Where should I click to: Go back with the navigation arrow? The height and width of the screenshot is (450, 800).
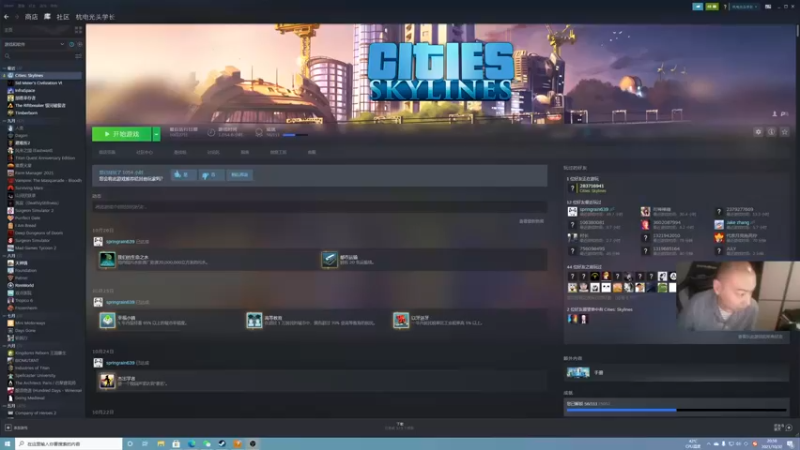pos(7,17)
